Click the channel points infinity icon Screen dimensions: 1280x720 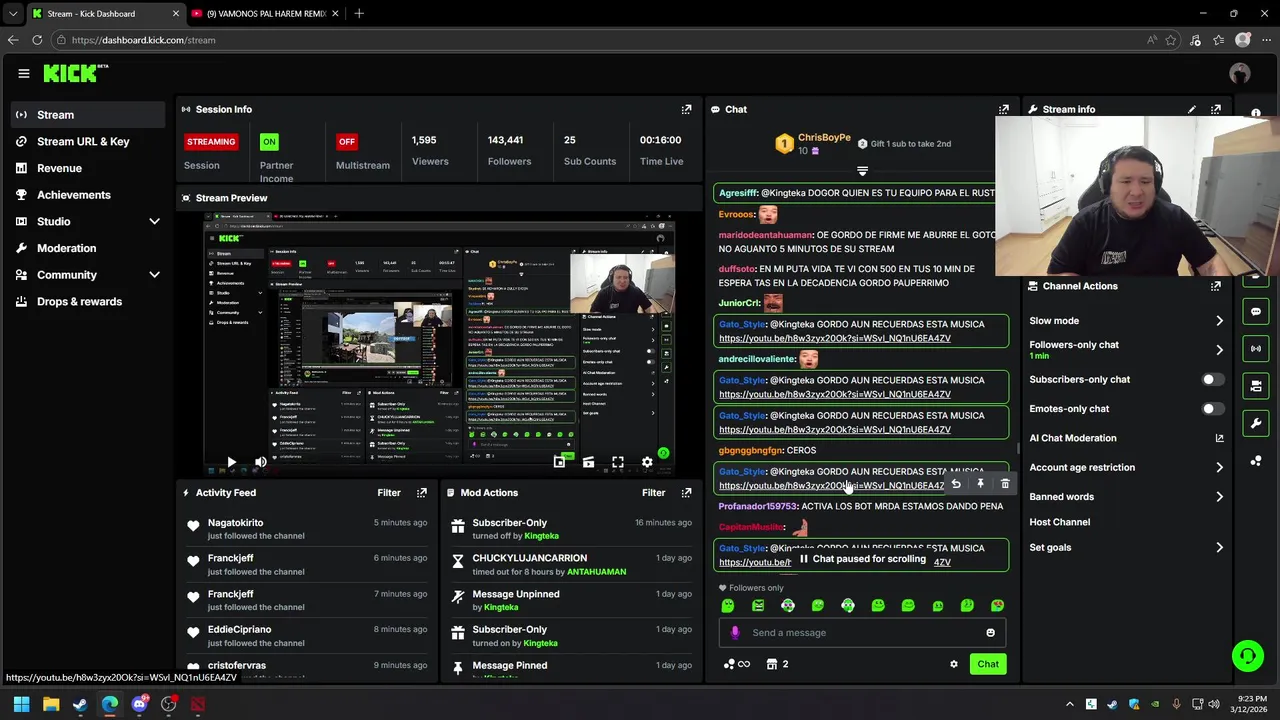click(736, 664)
